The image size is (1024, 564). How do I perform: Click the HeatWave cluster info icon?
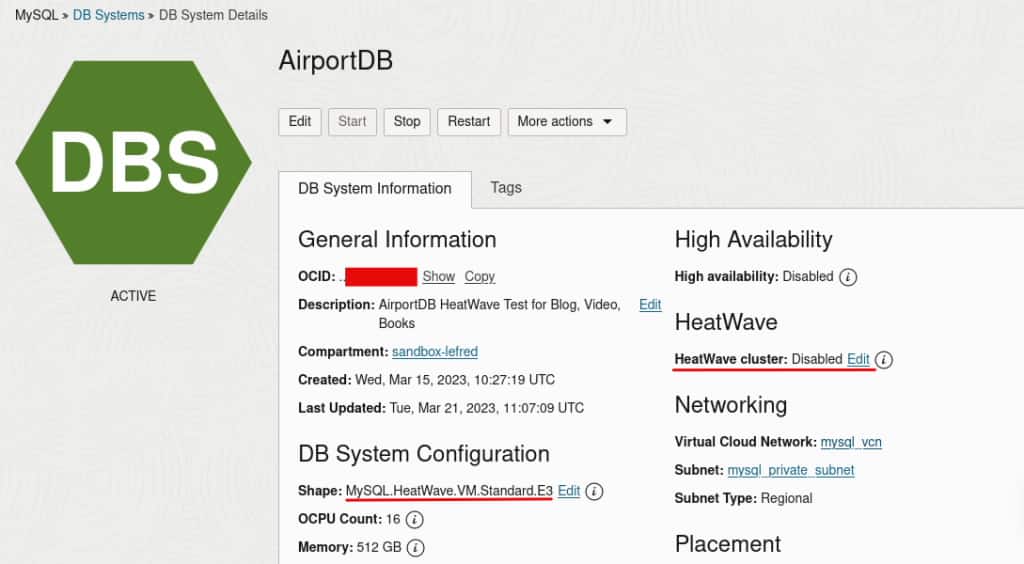click(884, 360)
